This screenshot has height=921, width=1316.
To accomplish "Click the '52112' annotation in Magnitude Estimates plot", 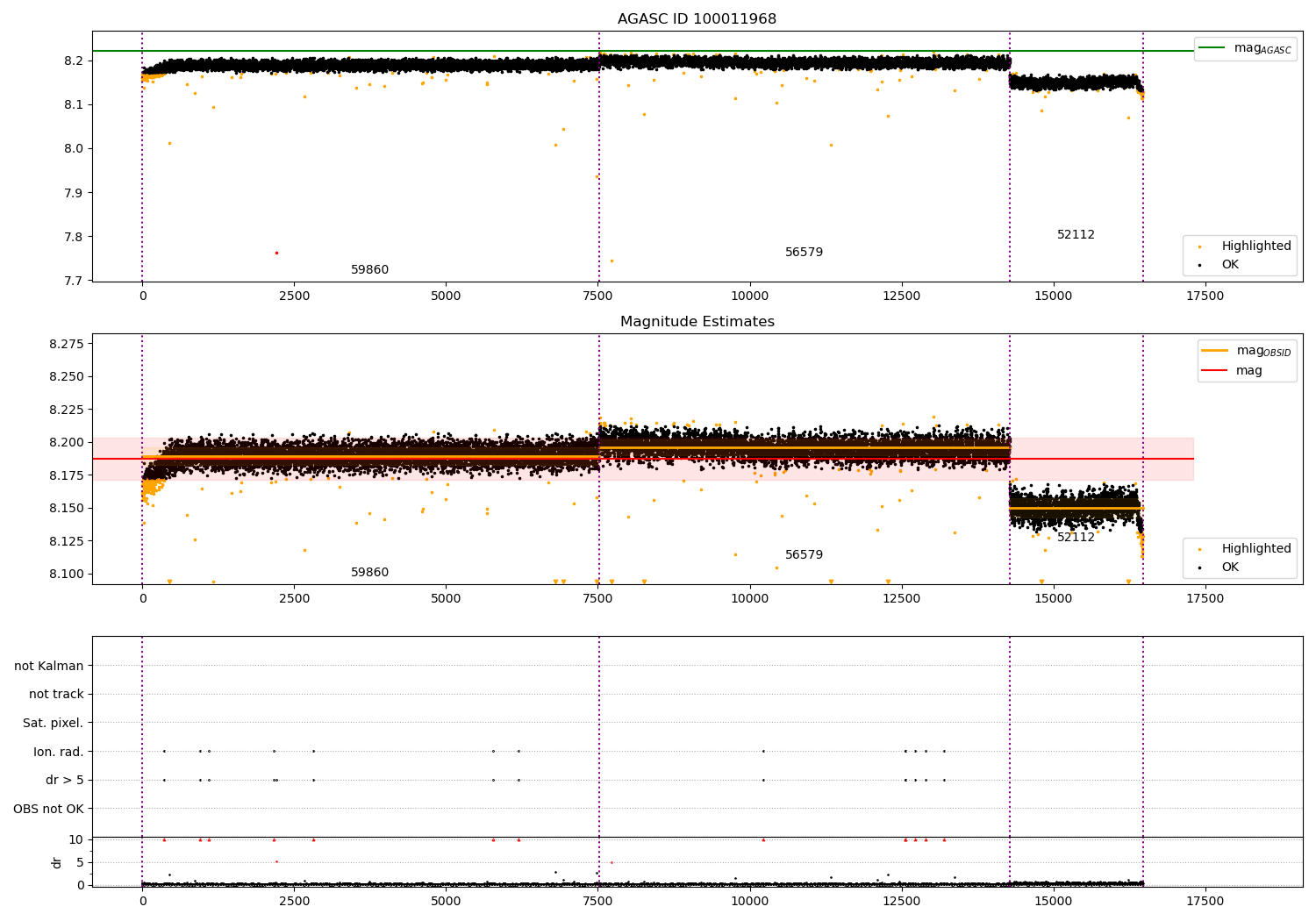I will (x=1076, y=538).
